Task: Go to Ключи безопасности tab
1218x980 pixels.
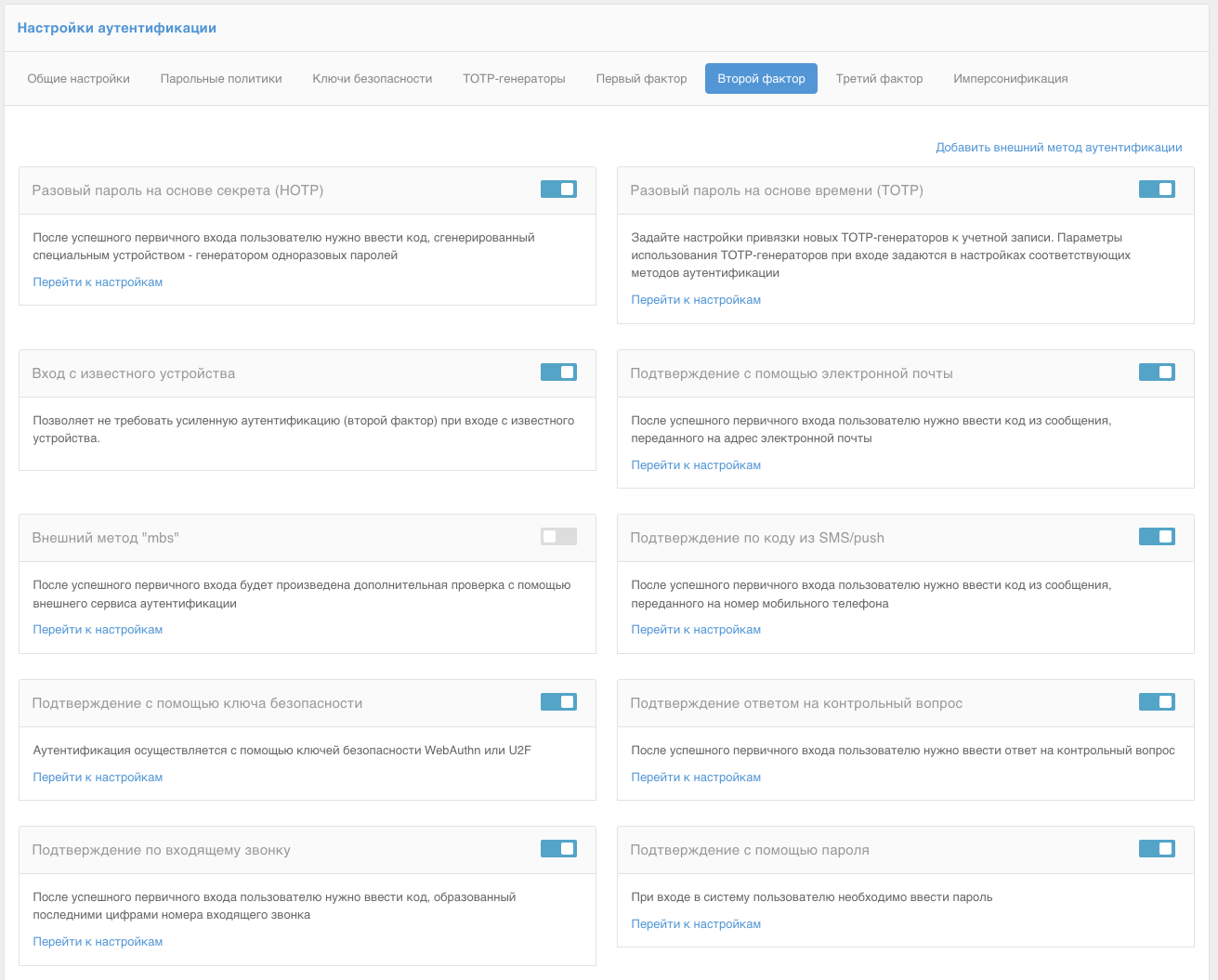Action: coord(373,79)
